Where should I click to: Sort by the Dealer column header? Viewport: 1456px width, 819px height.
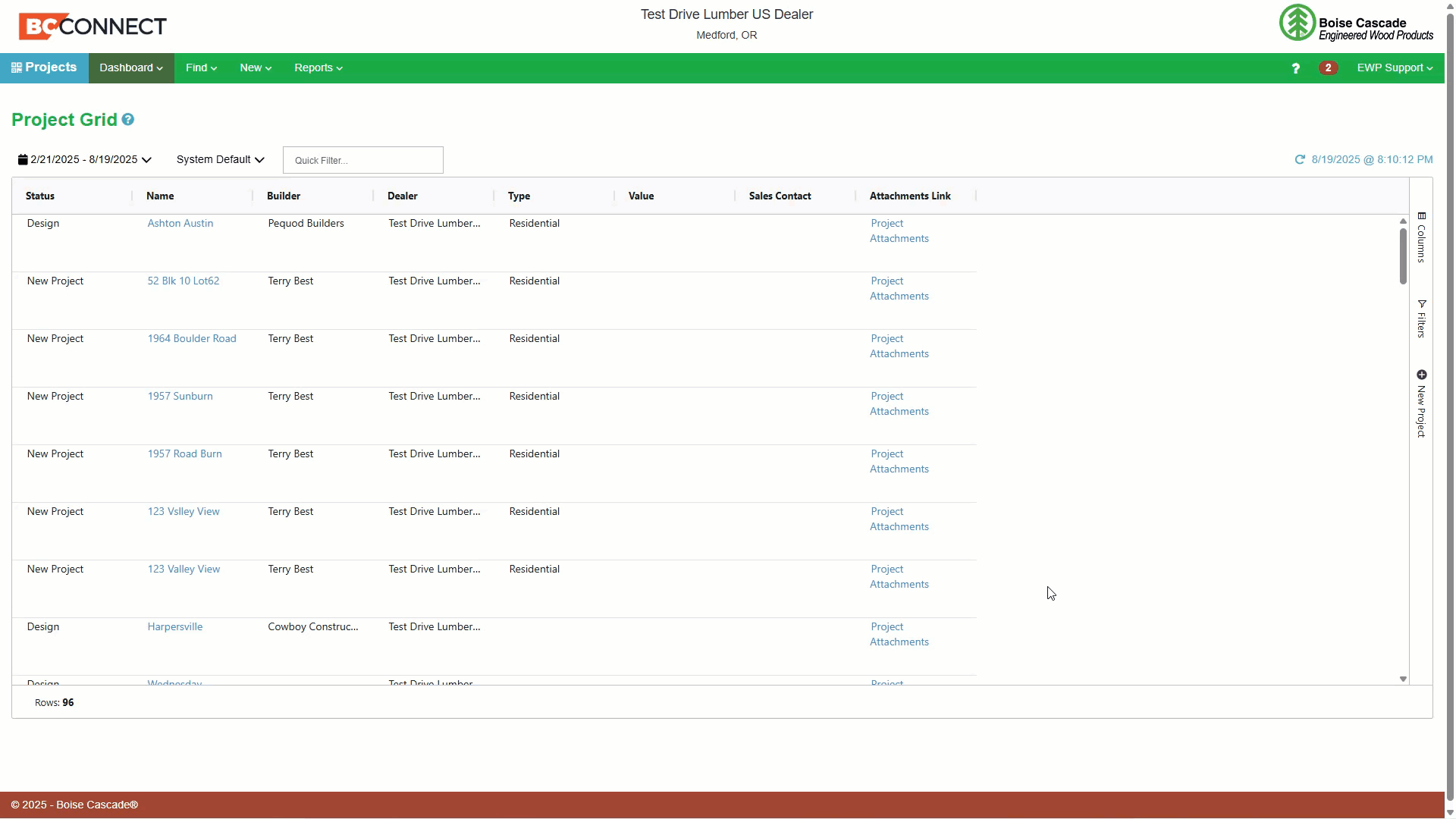tap(403, 196)
